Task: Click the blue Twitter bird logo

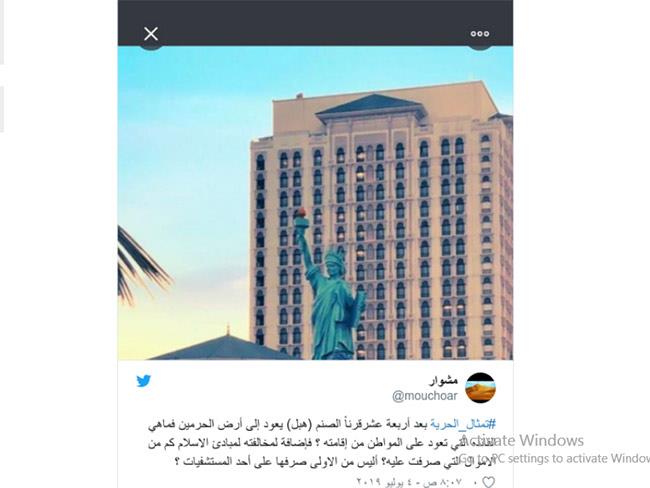Action: [x=143, y=381]
